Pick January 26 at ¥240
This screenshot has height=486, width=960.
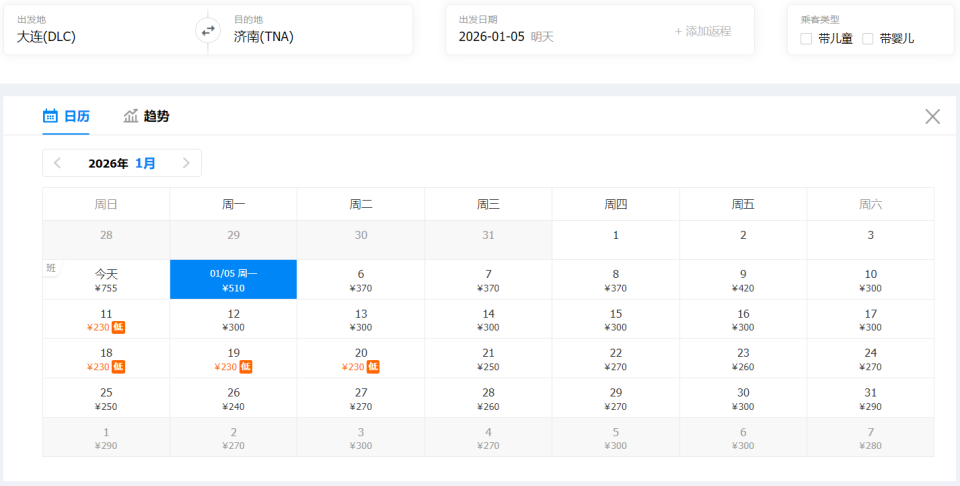click(x=233, y=398)
